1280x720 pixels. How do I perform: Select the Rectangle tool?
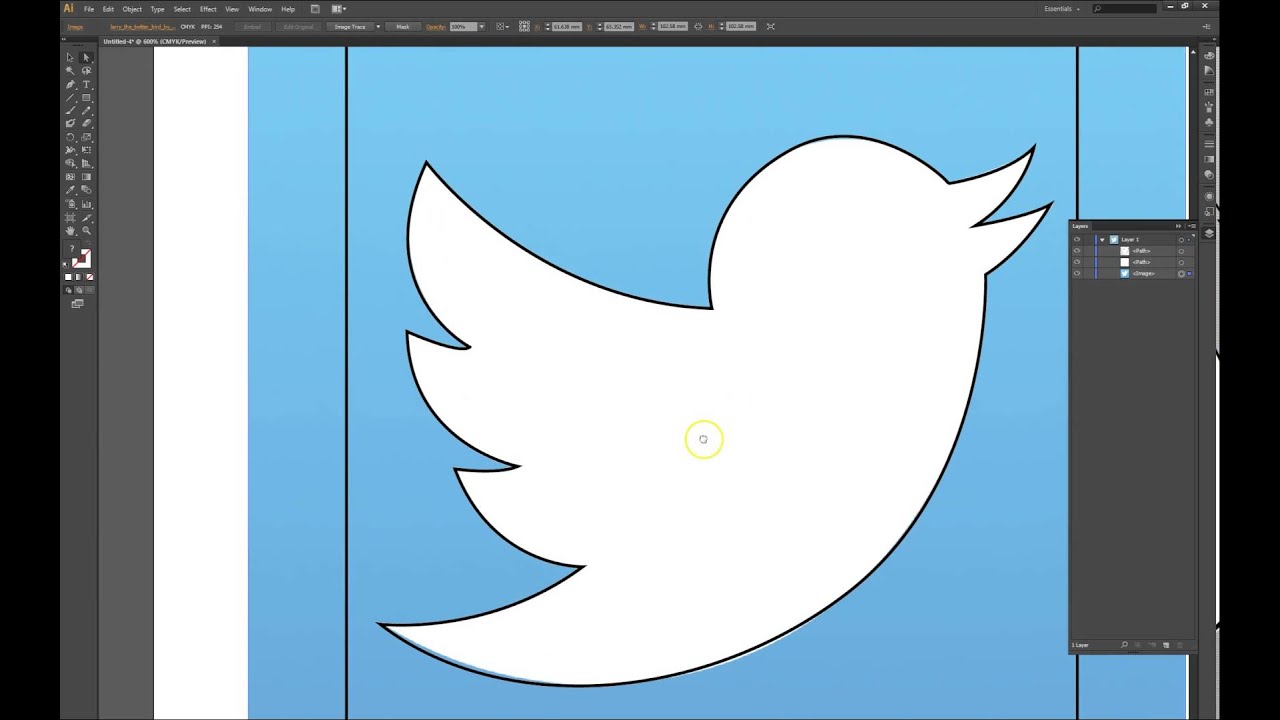click(86, 97)
